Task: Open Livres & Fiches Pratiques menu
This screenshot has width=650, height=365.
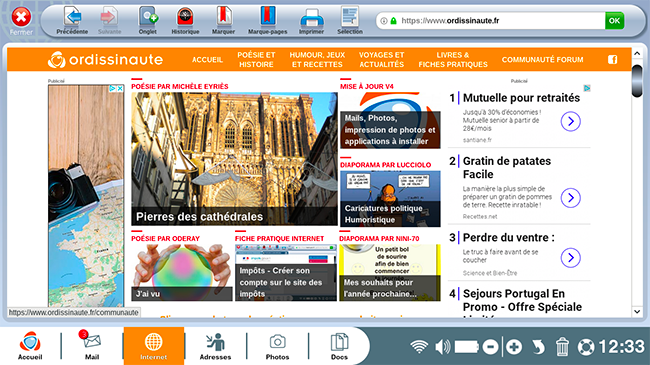Action: pyautogui.click(x=453, y=60)
